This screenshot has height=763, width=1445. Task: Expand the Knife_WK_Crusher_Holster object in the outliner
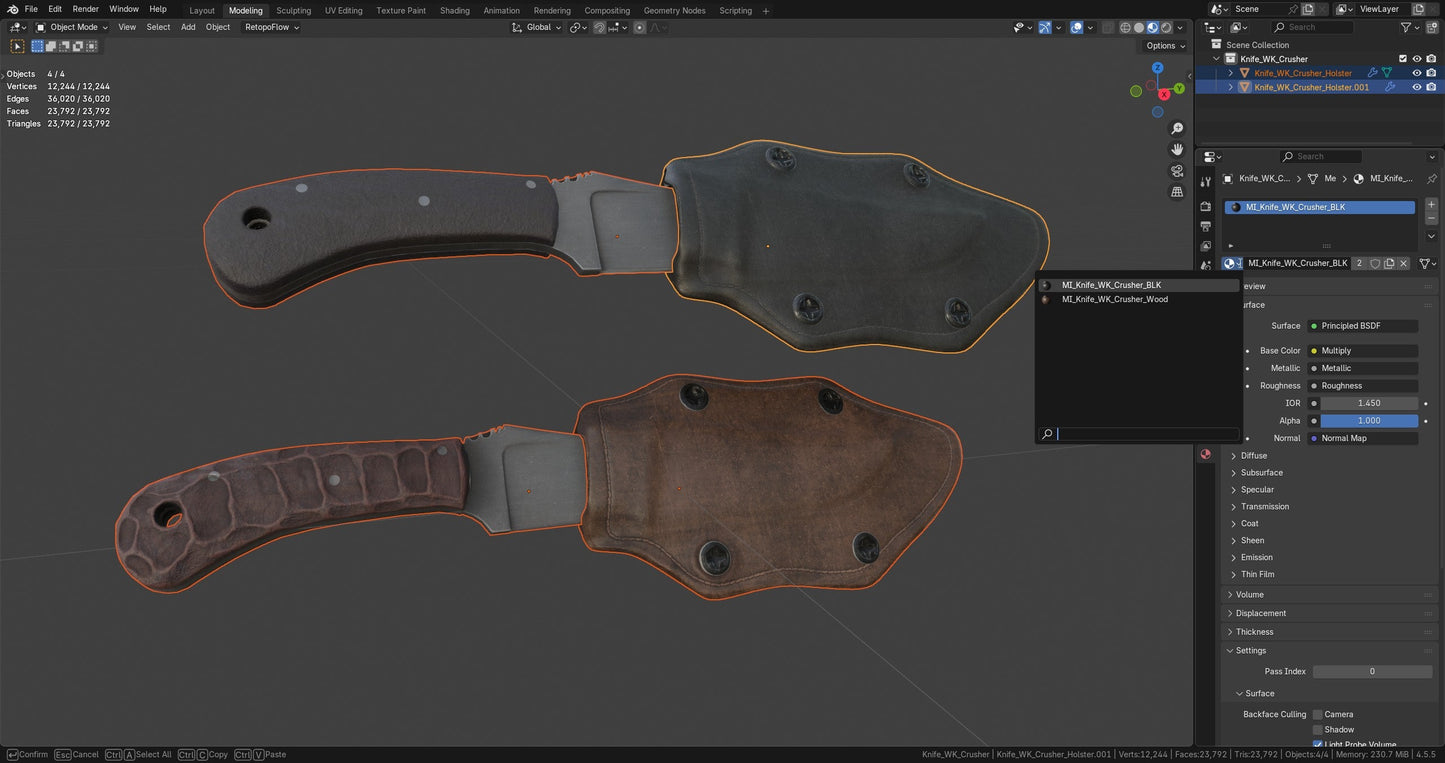[1231, 72]
